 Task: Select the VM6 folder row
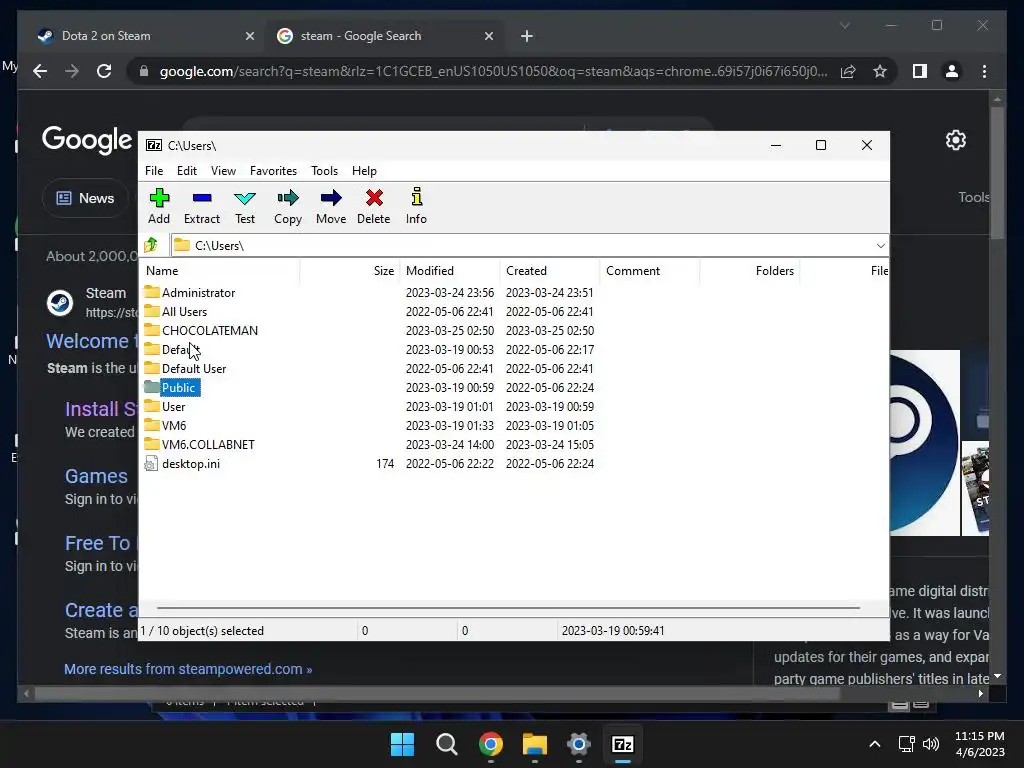[x=174, y=425]
